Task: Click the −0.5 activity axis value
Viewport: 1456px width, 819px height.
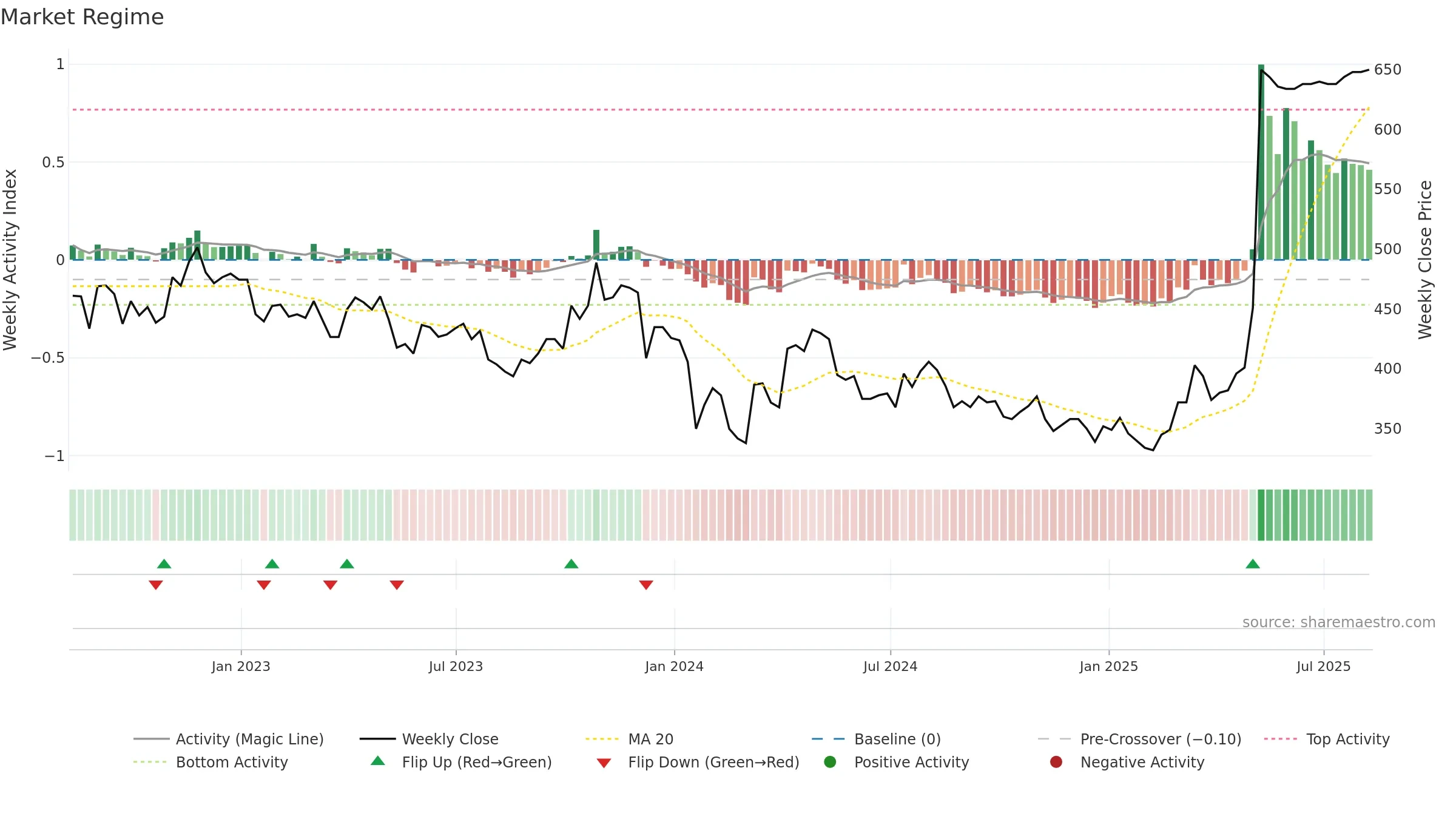Action: [48, 357]
